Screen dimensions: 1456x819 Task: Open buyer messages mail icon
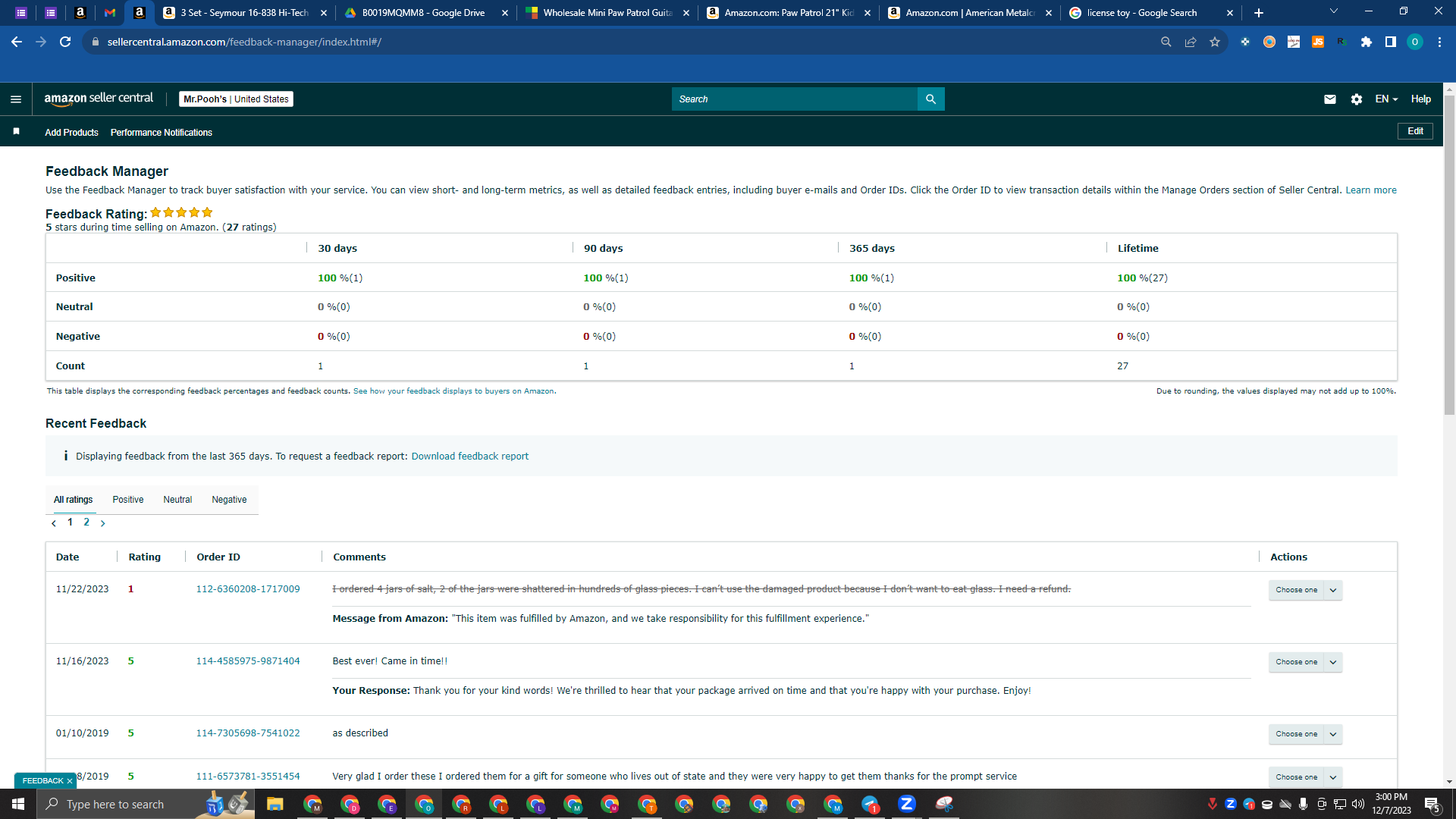click(x=1329, y=99)
